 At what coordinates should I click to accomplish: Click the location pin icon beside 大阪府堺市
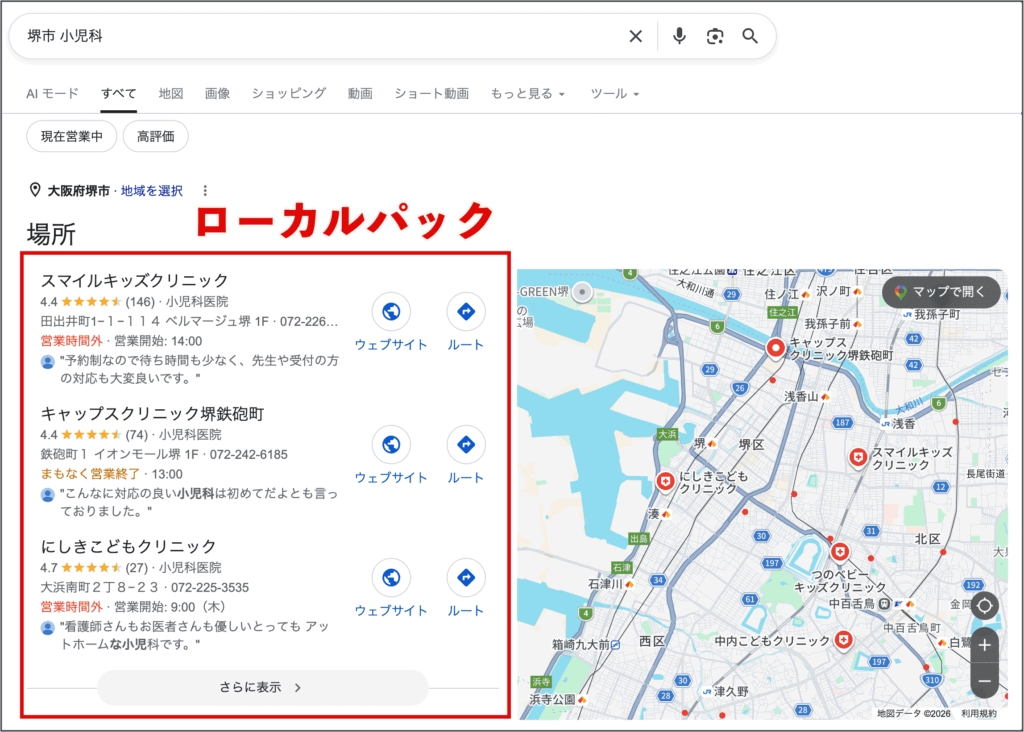(x=35, y=190)
